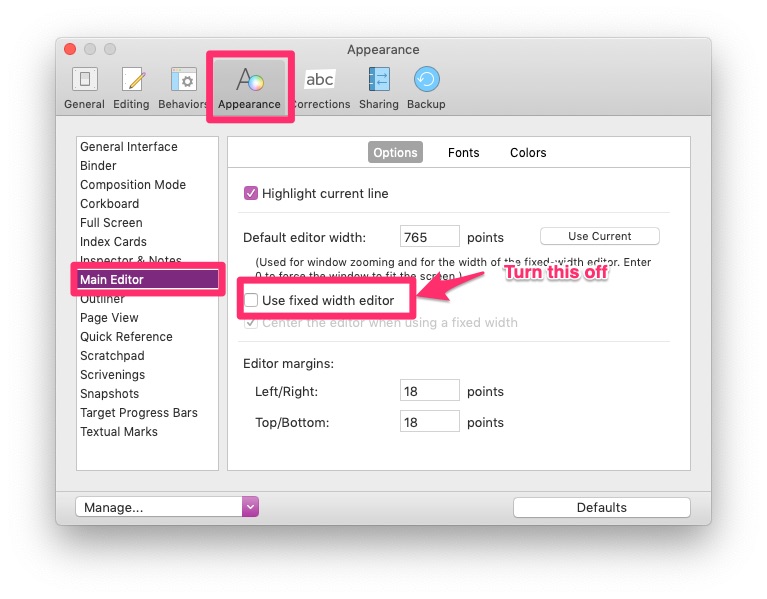Viewport: 767px width, 599px height.
Task: Open the Behaviors preferences pane
Action: [183, 88]
